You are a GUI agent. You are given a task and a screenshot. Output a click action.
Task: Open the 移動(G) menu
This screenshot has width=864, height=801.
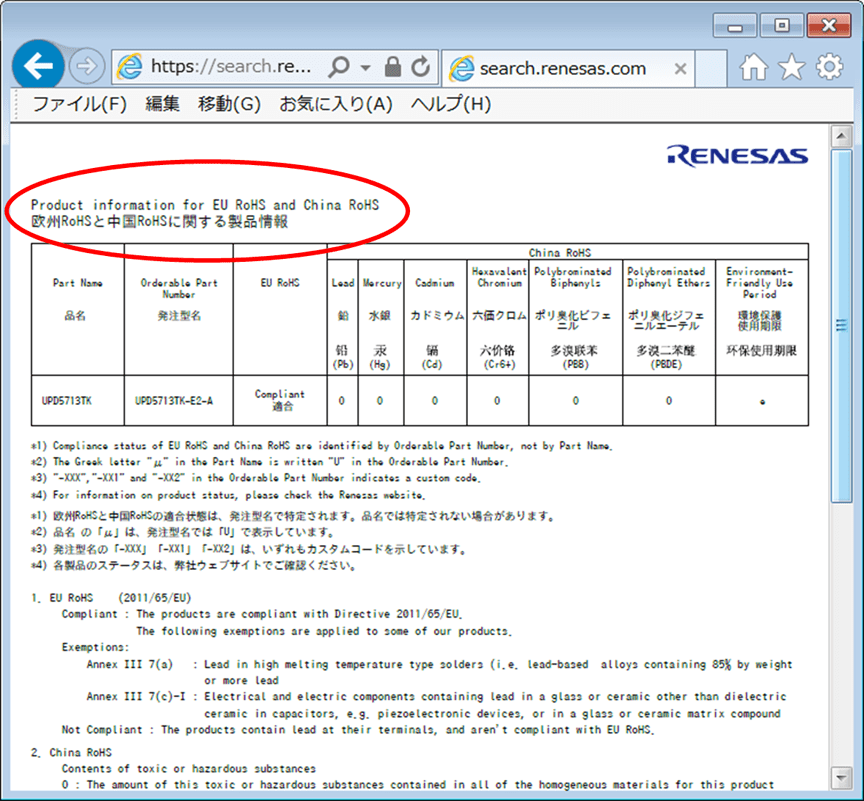[229, 103]
